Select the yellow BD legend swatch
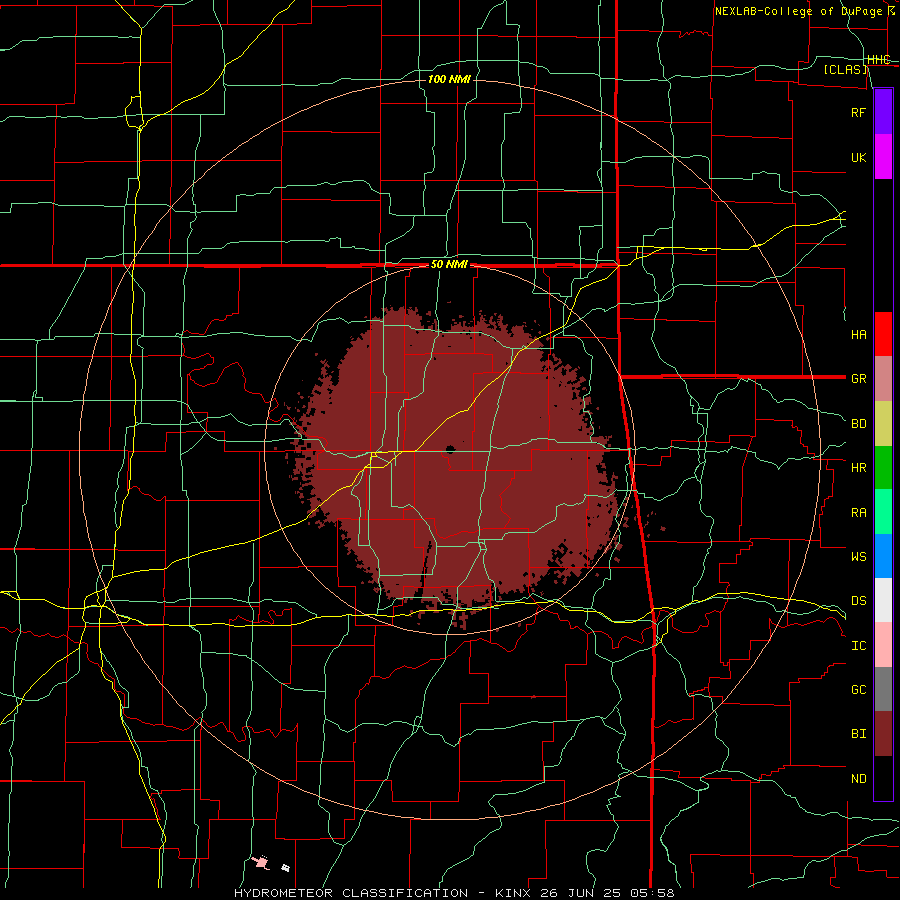Screen dimensions: 900x900 [883, 423]
